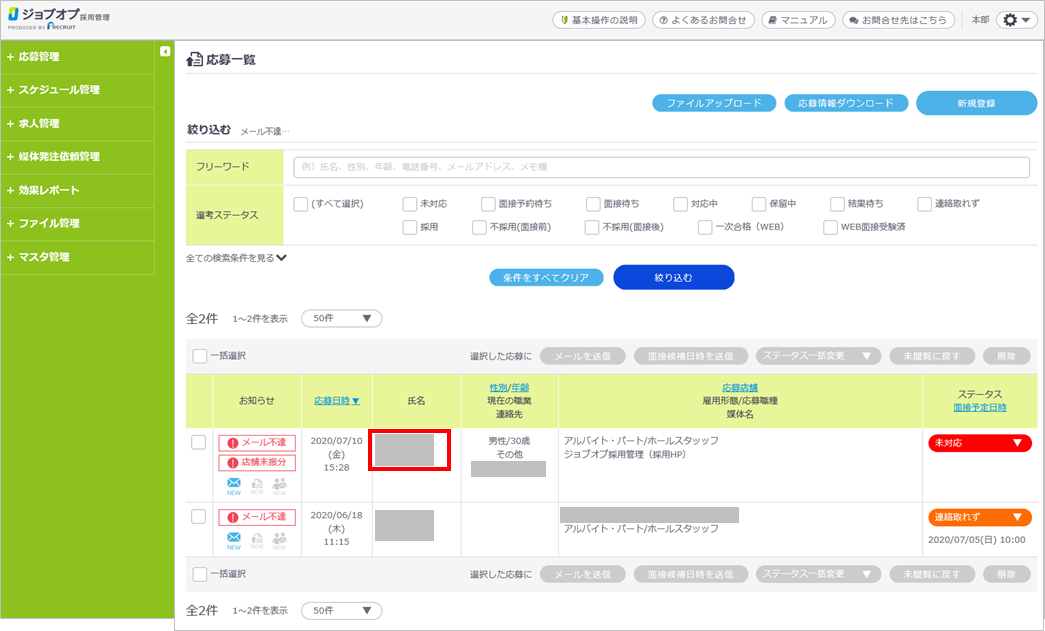Collapse the left sidebar with the arrow icon

tap(165, 51)
